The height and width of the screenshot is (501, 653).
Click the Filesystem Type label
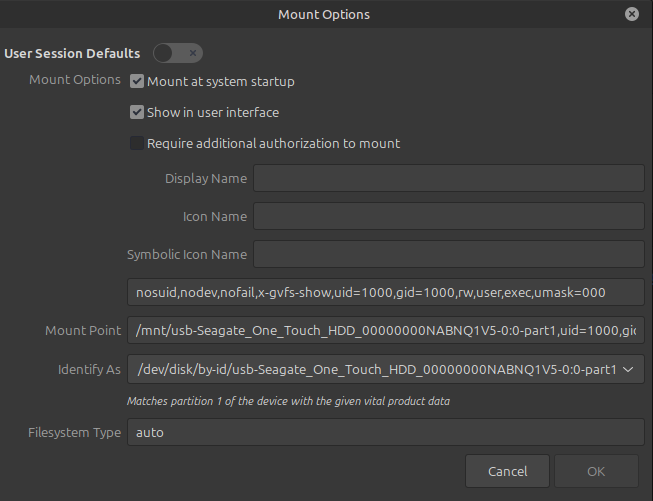pos(75,432)
